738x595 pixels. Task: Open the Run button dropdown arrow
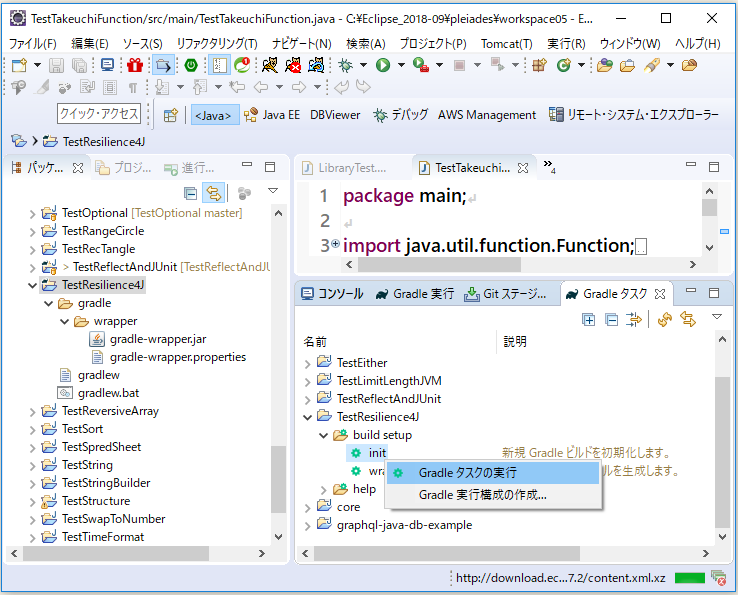[401, 65]
